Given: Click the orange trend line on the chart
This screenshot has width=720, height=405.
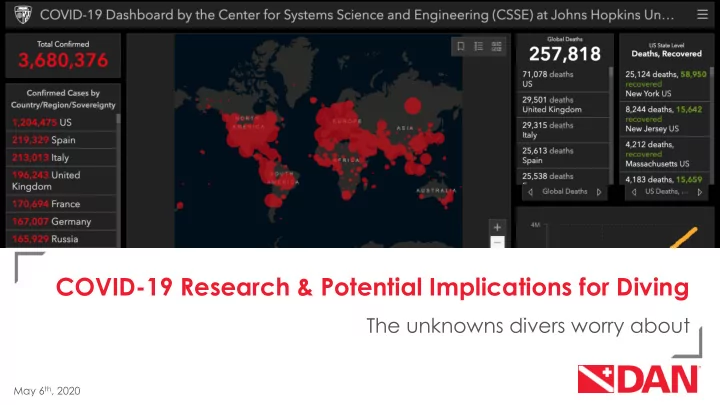Looking at the screenshot, I should [684, 237].
